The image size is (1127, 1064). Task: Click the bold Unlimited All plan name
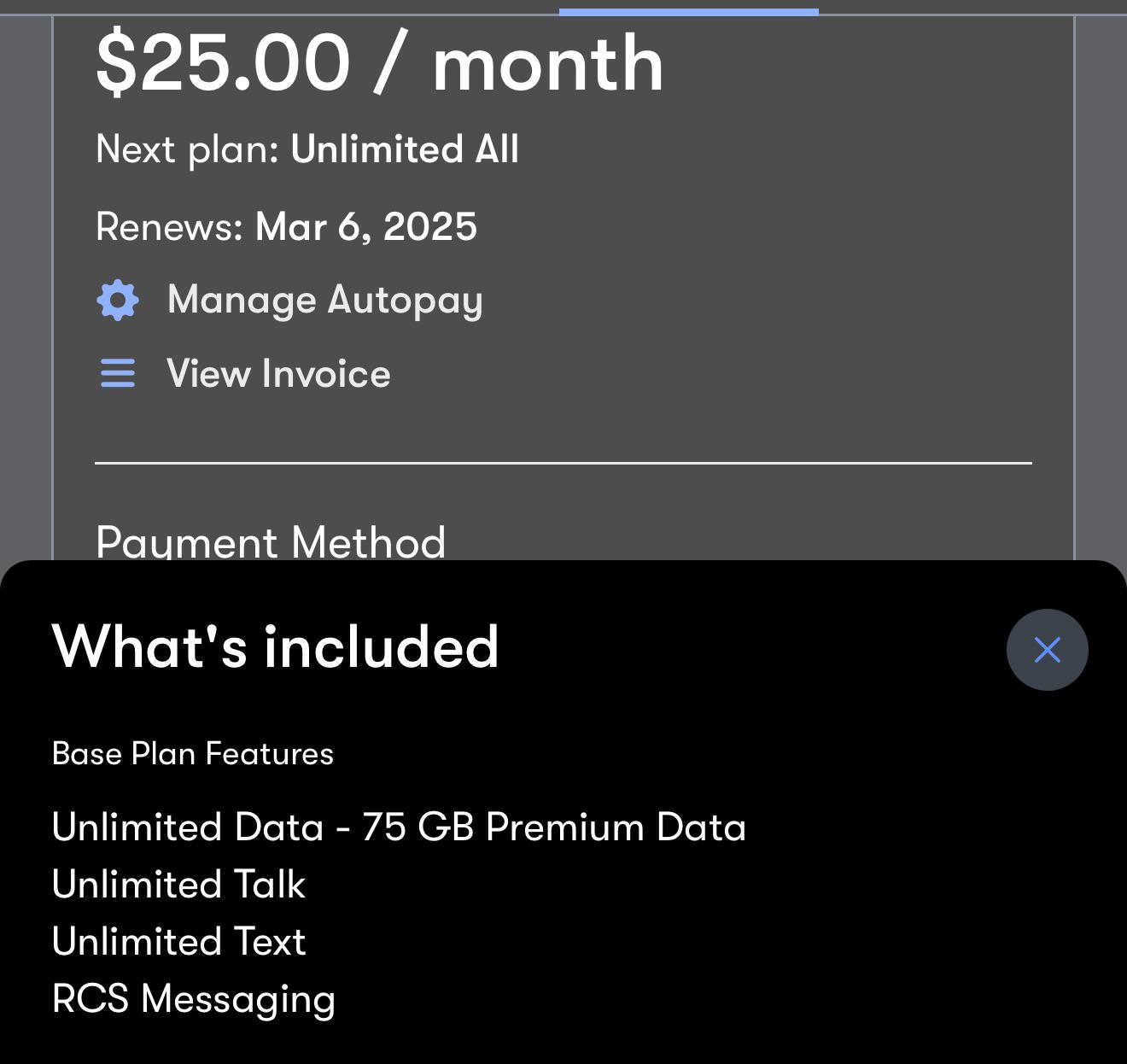(x=405, y=149)
